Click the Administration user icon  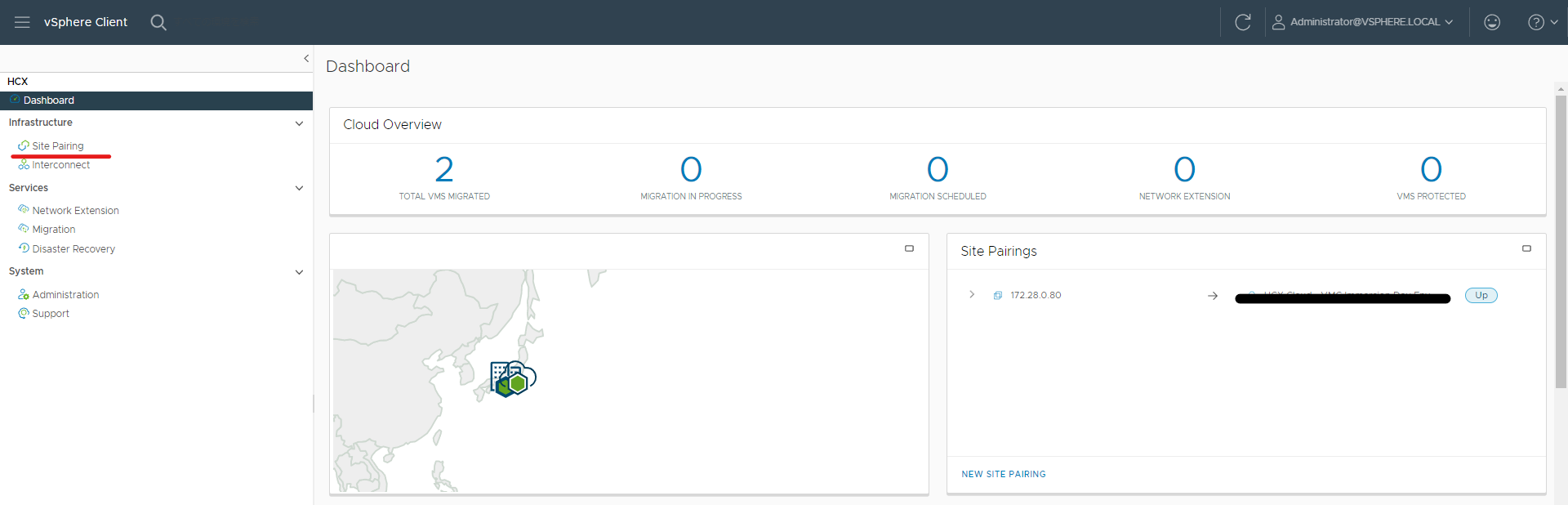coord(24,294)
